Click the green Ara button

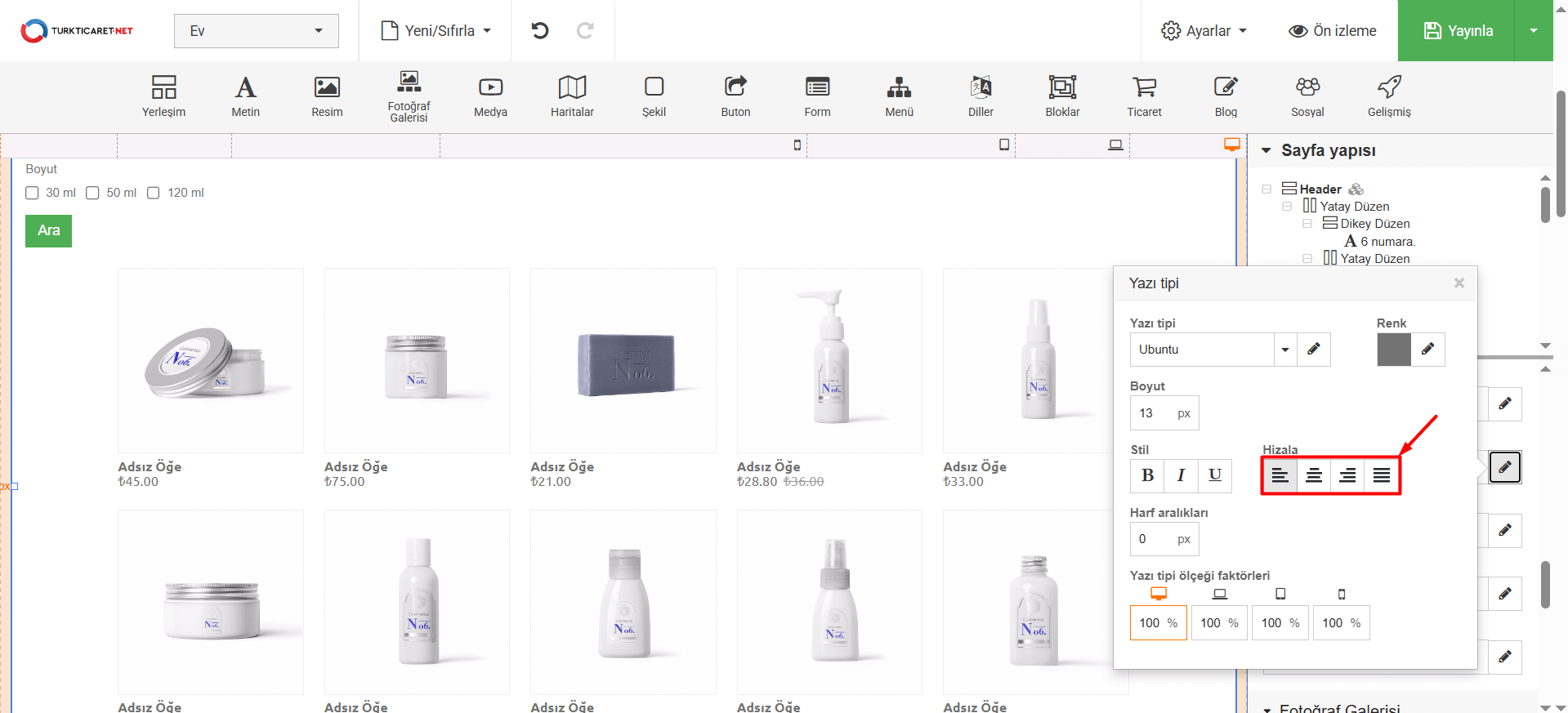(48, 231)
